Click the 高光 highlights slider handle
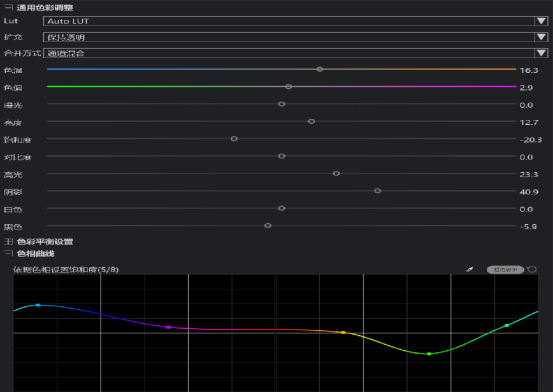 pos(336,173)
